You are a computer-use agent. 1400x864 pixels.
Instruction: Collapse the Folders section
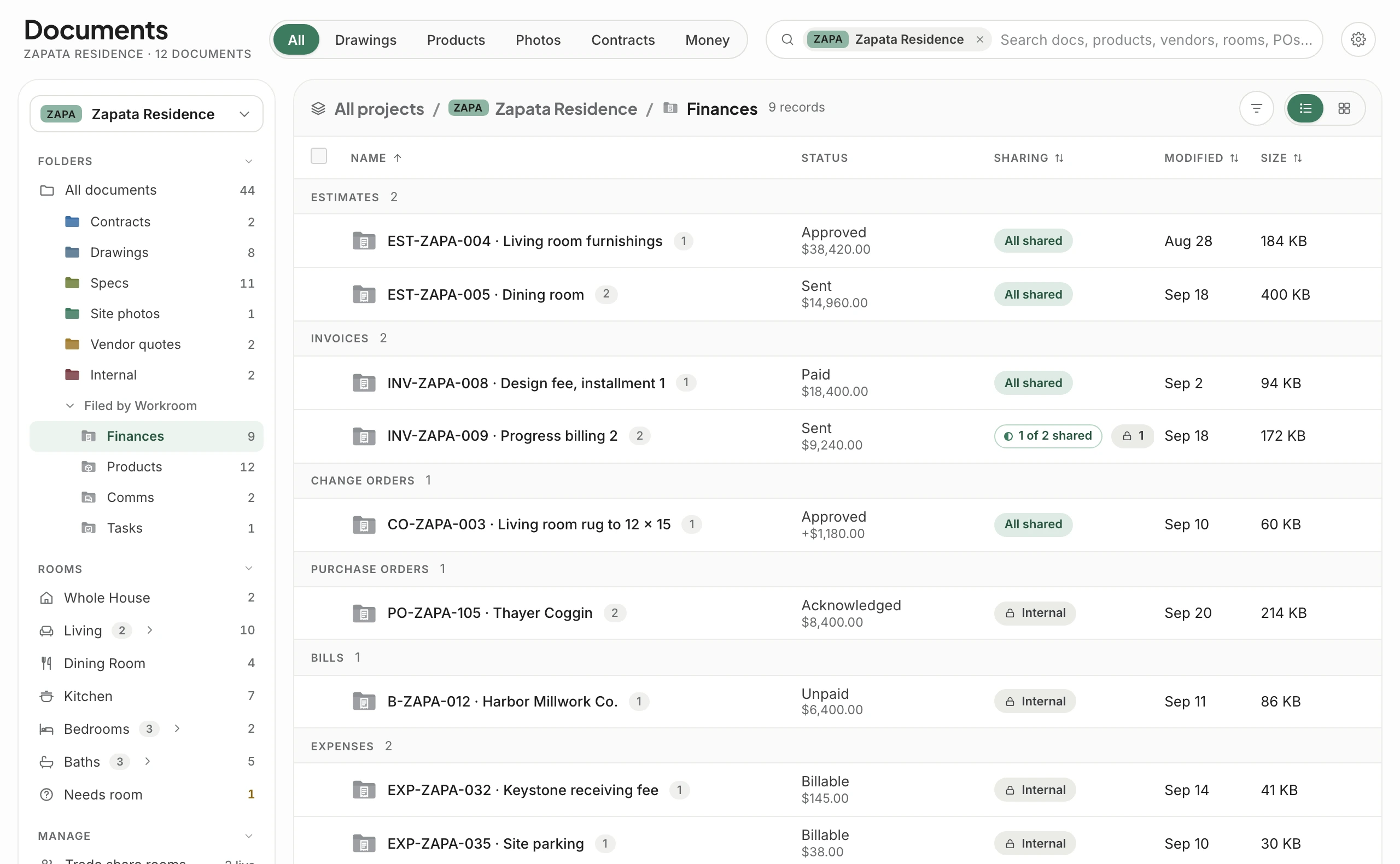(x=249, y=161)
